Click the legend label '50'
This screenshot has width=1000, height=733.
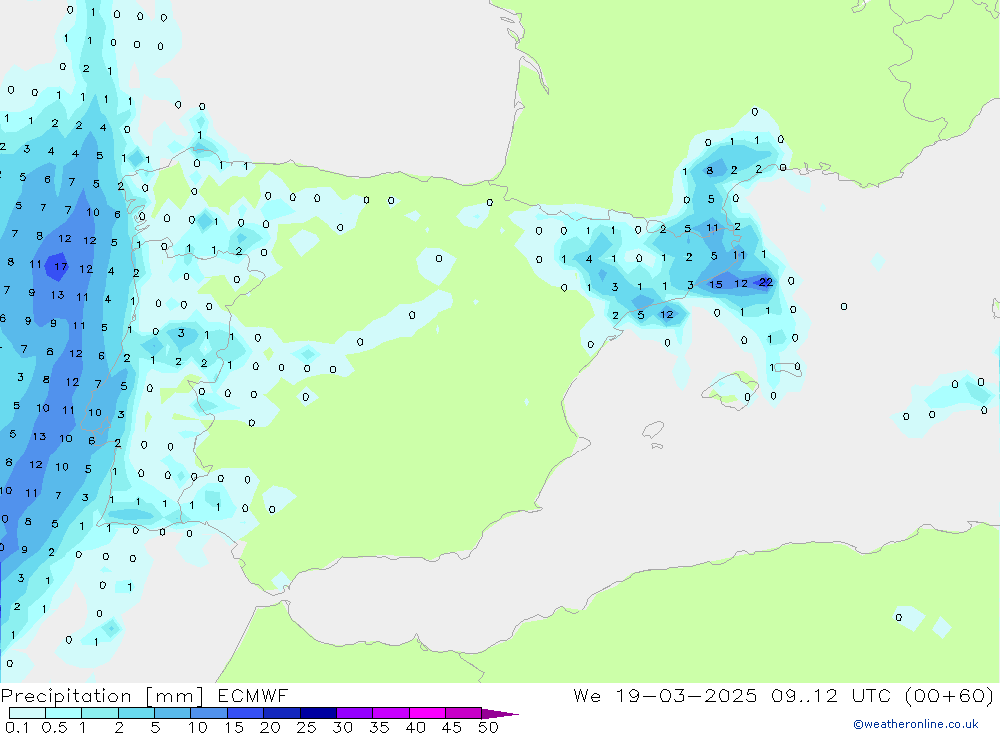pyautogui.click(x=489, y=727)
